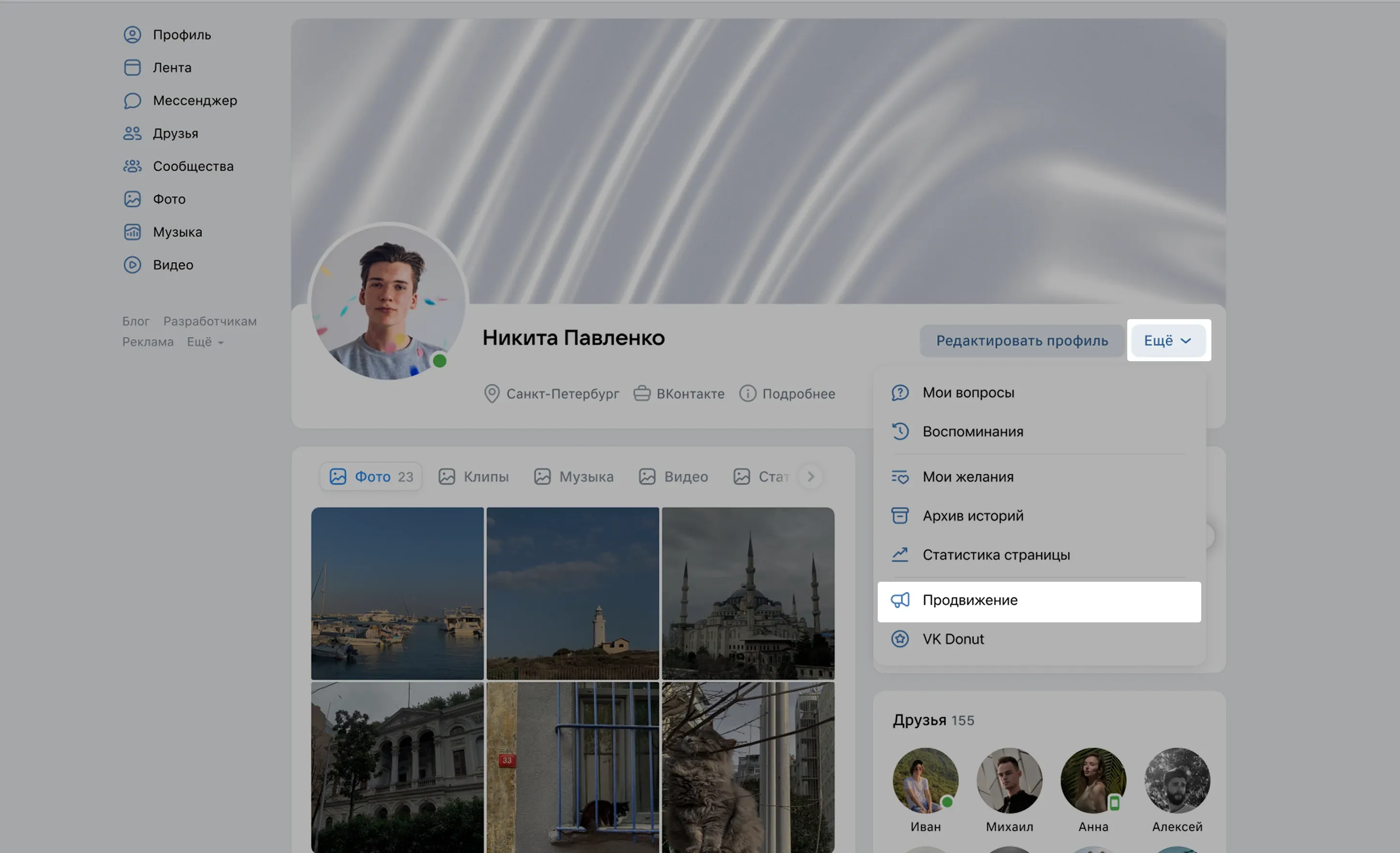This screenshot has width=1400, height=853.
Task: Open the Мессенджер sidebar link
Action: click(195, 101)
